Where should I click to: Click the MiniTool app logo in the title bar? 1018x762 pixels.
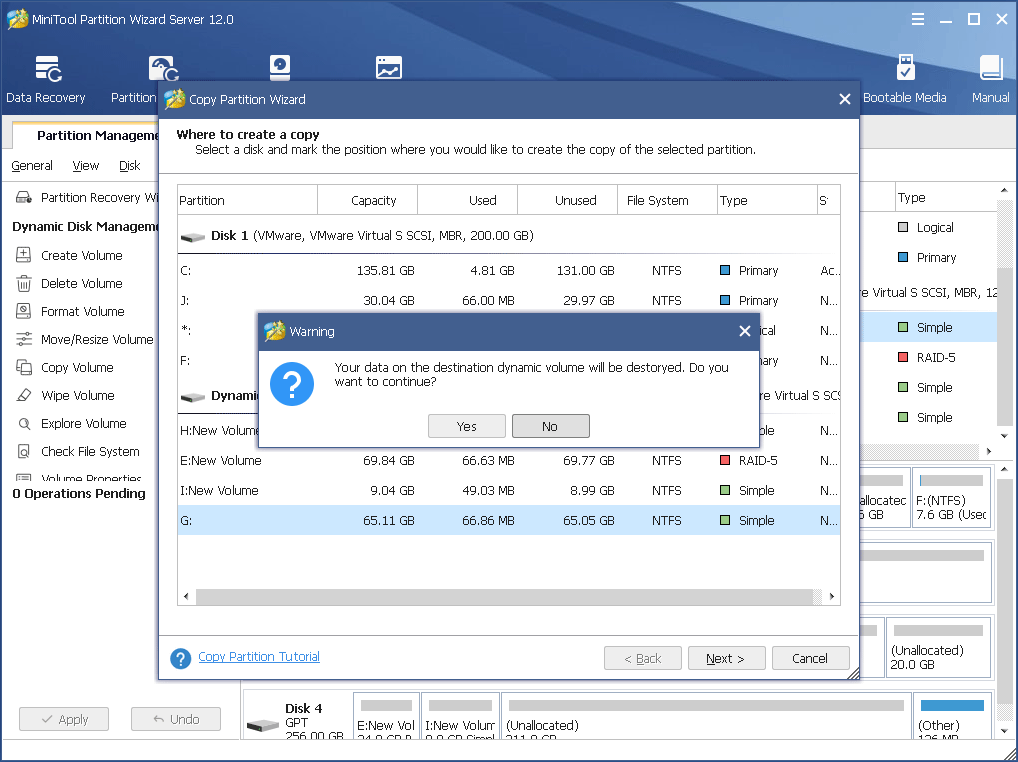[17, 19]
